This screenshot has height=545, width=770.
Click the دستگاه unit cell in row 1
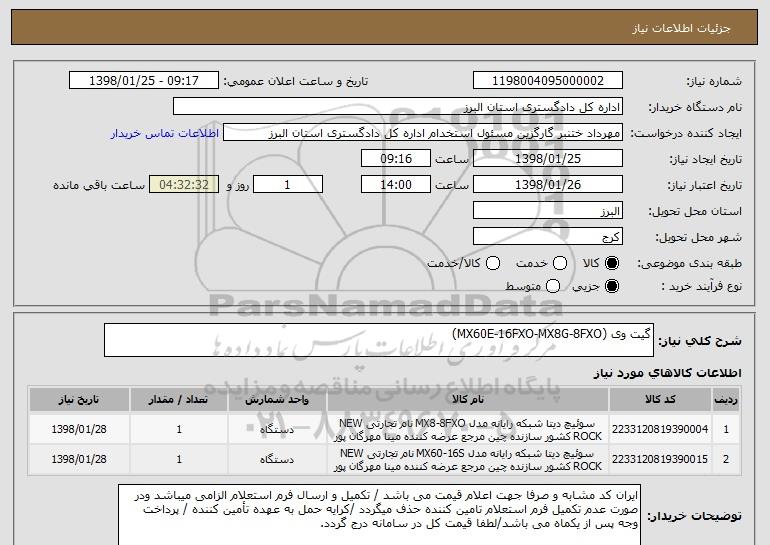[x=277, y=430]
